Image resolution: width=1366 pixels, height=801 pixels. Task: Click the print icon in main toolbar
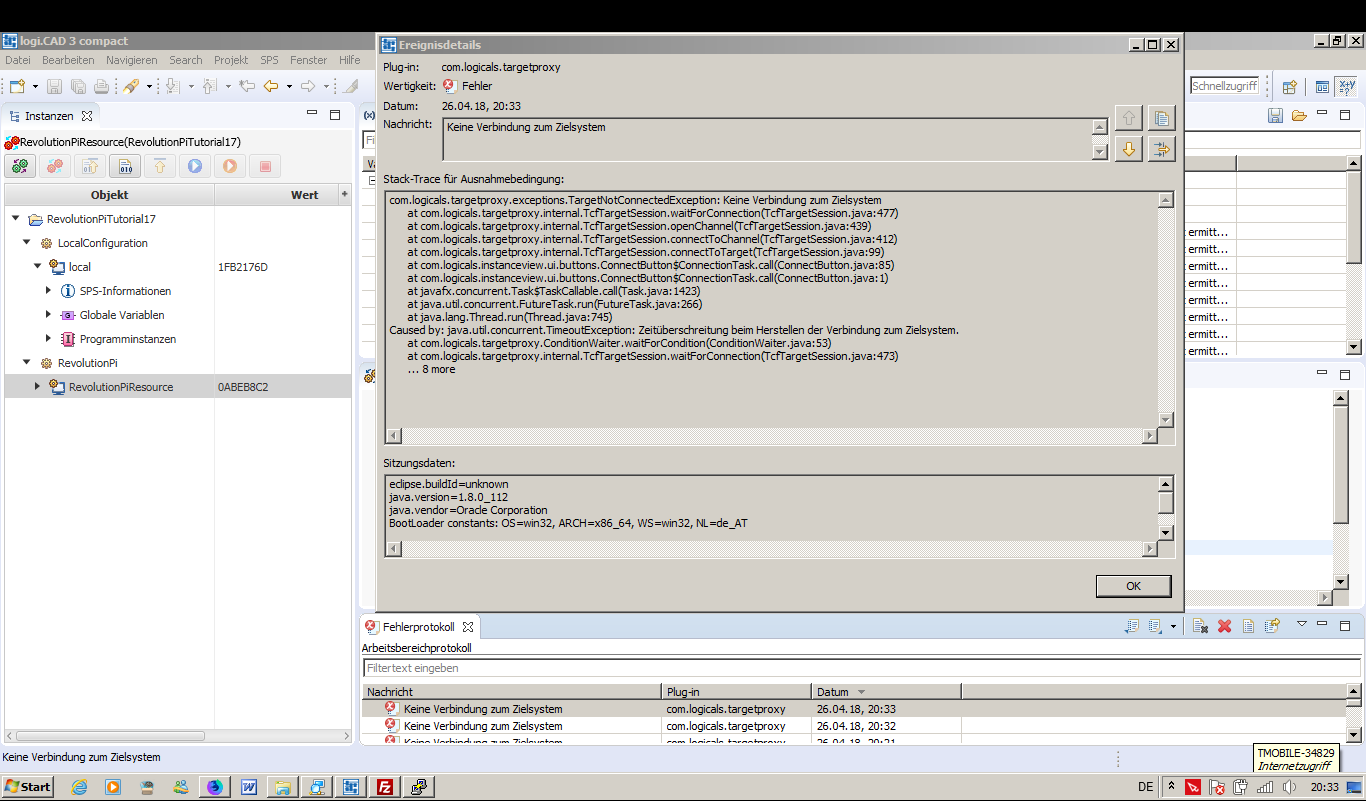pos(101,87)
